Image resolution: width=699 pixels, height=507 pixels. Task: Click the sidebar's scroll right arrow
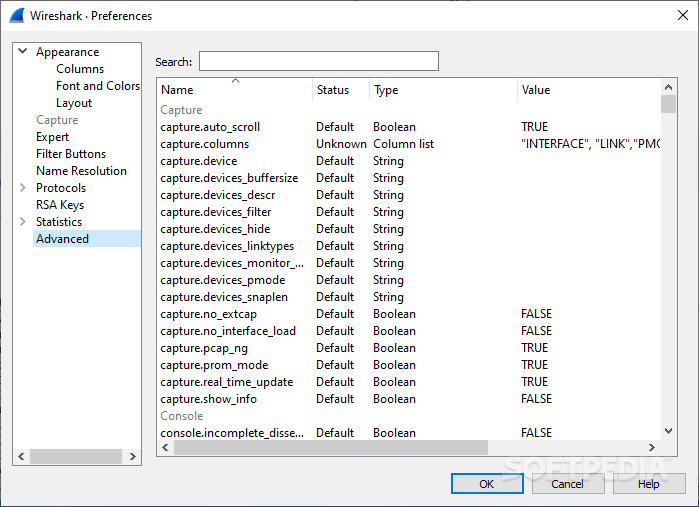[x=132, y=456]
